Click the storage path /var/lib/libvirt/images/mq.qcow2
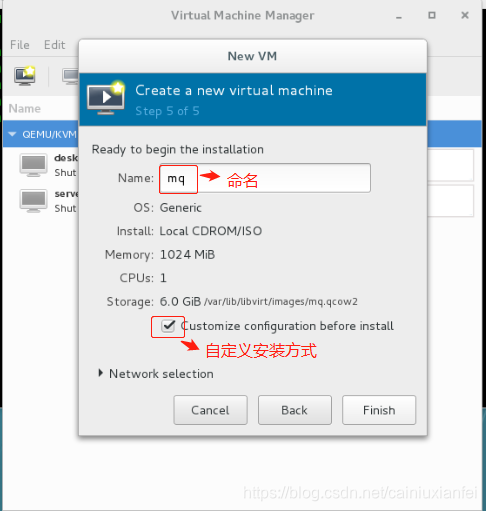This screenshot has width=486, height=511. (x=281, y=302)
